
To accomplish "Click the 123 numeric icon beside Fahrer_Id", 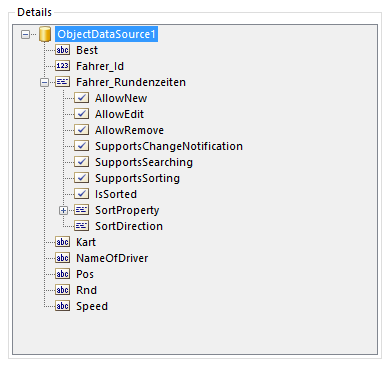I will coord(63,66).
